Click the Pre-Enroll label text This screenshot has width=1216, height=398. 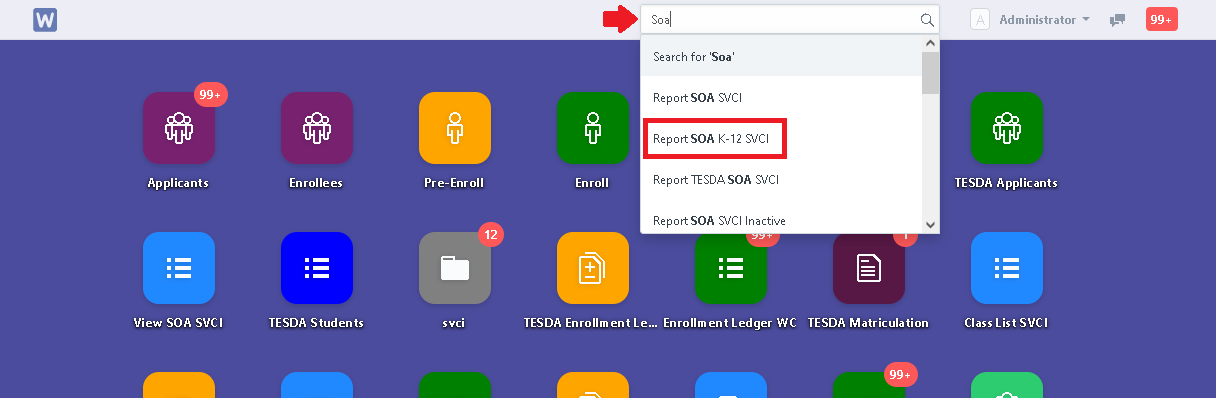(x=454, y=183)
